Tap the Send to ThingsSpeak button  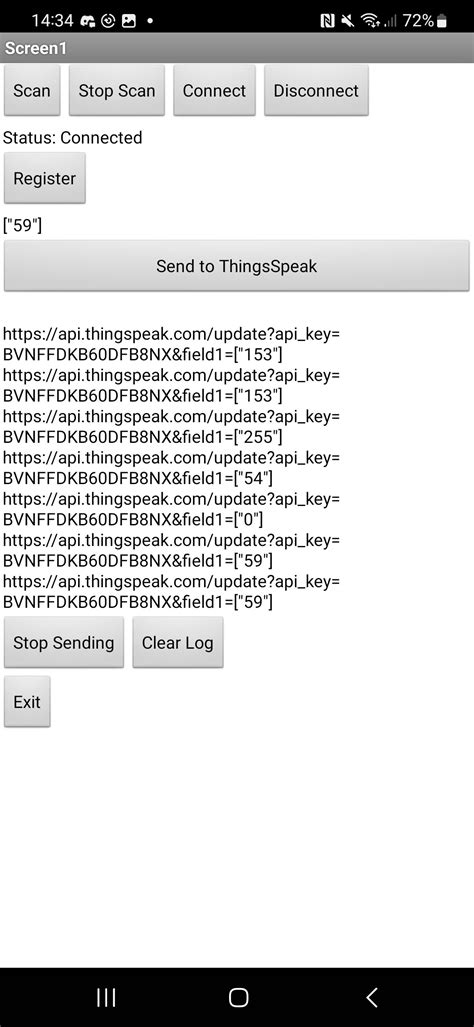[236, 266]
